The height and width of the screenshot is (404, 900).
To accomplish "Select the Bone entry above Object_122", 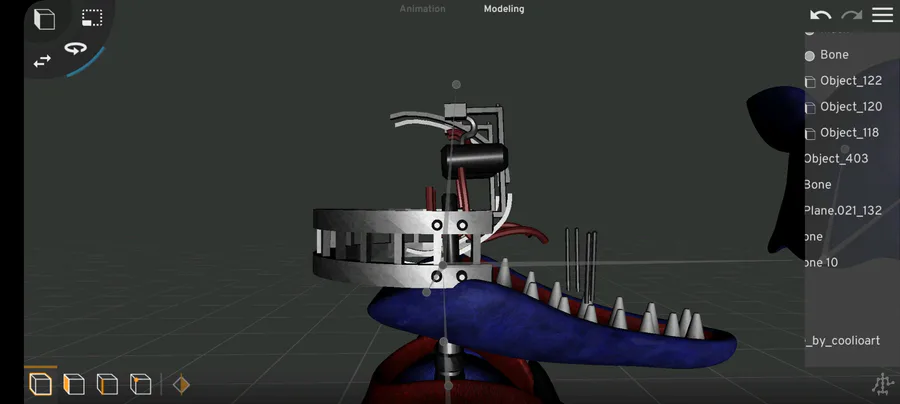I will [834, 55].
